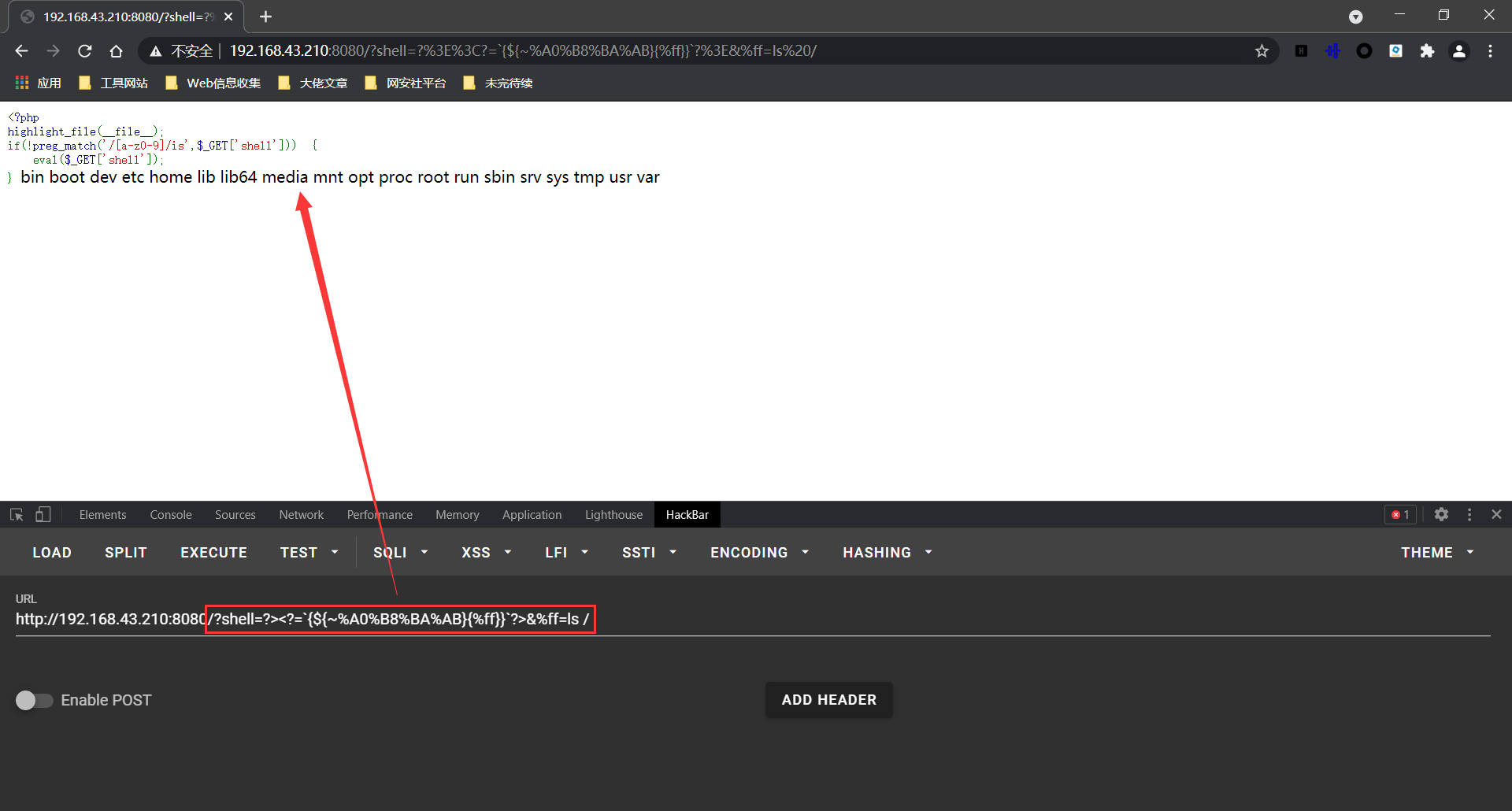The height and width of the screenshot is (811, 1512).
Task: Click the ADD HEADER button
Action: pos(828,700)
